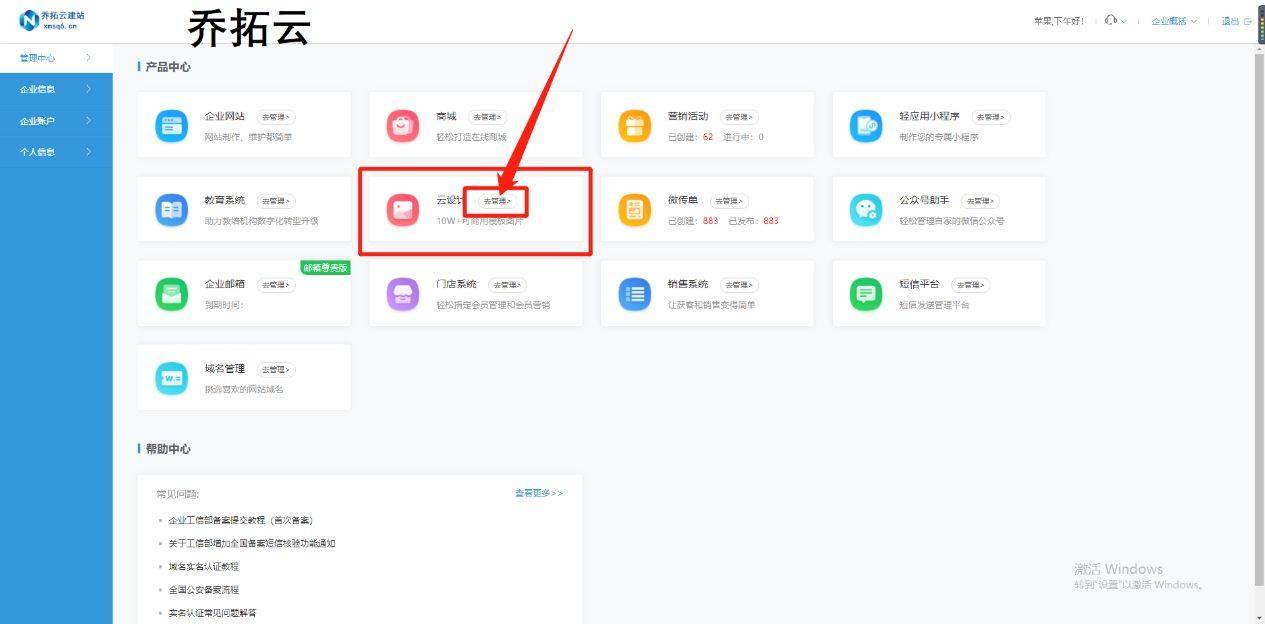
Task: Click 去管理 for 微传单
Action: point(729,201)
